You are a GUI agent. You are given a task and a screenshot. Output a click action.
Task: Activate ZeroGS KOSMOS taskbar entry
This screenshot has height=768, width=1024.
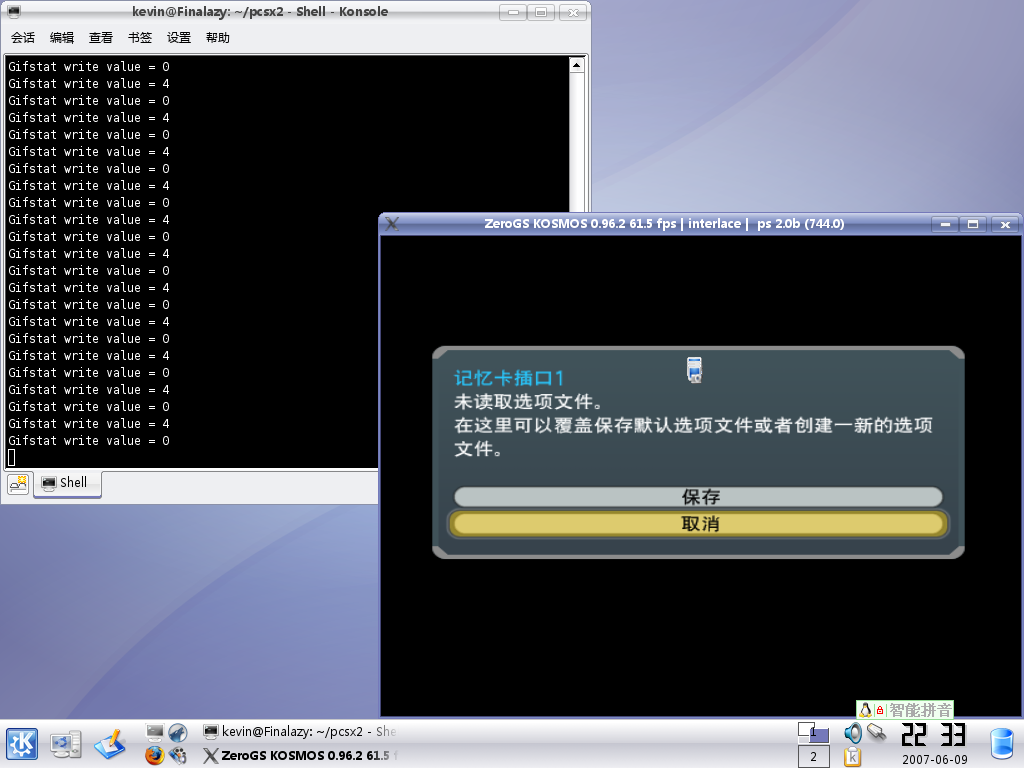[299, 756]
